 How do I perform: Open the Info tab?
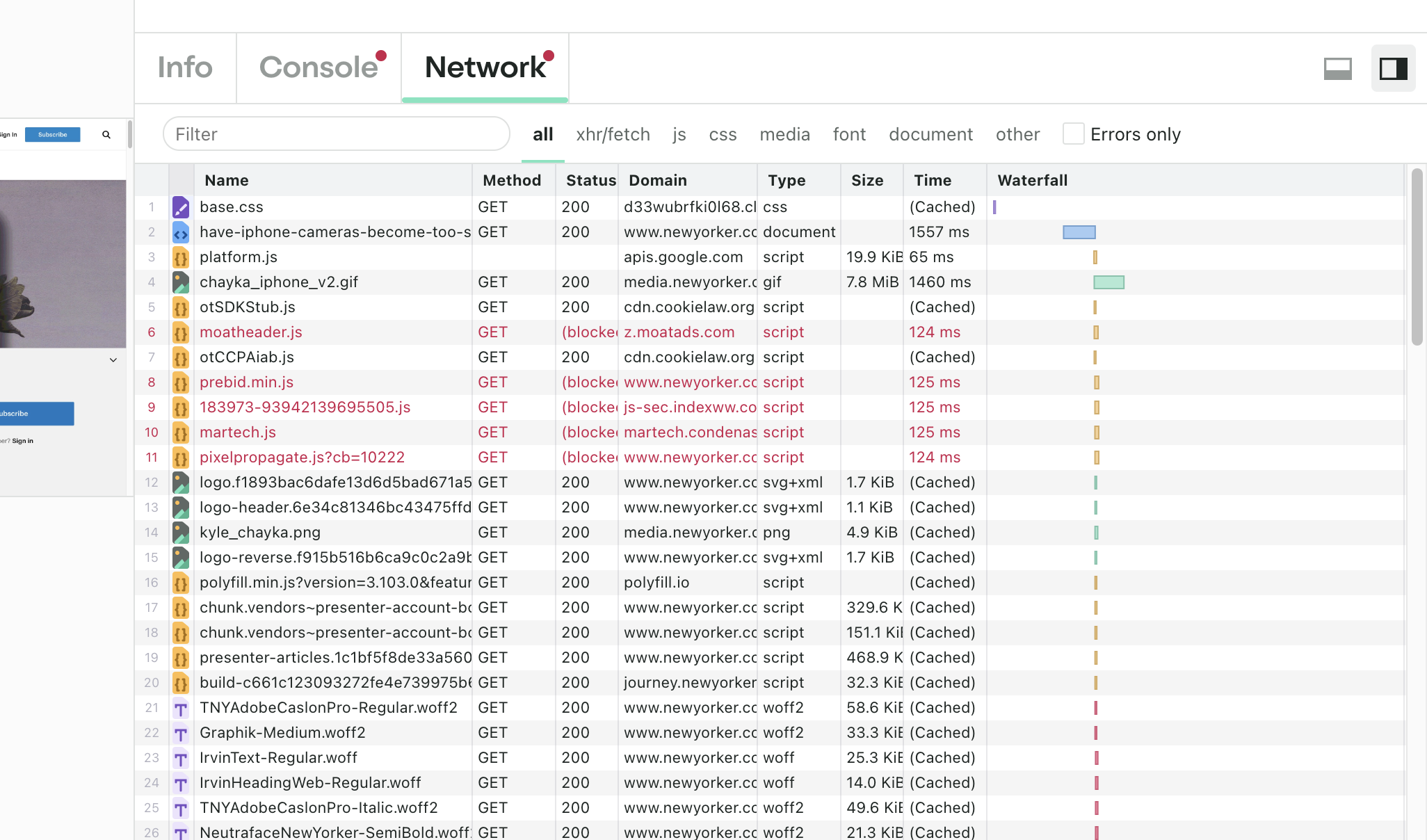(x=185, y=67)
